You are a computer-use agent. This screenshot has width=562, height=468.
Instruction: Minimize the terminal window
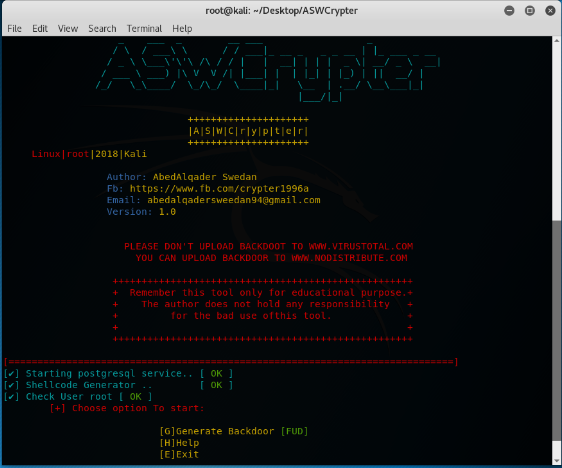[x=509, y=11]
